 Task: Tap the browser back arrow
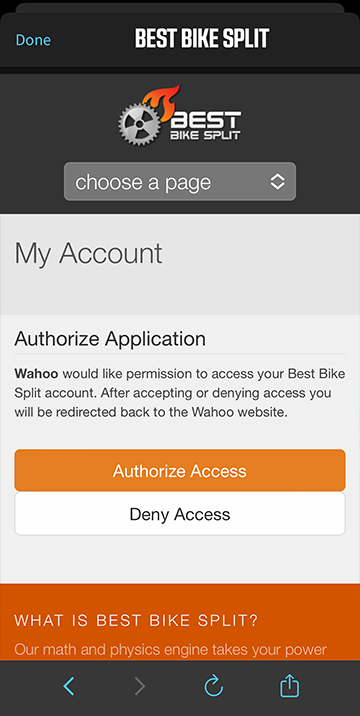coord(69,686)
